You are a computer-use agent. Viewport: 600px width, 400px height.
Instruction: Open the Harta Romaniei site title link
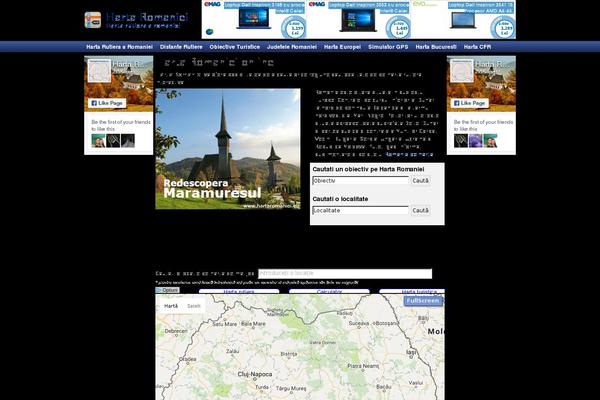[x=147, y=17]
